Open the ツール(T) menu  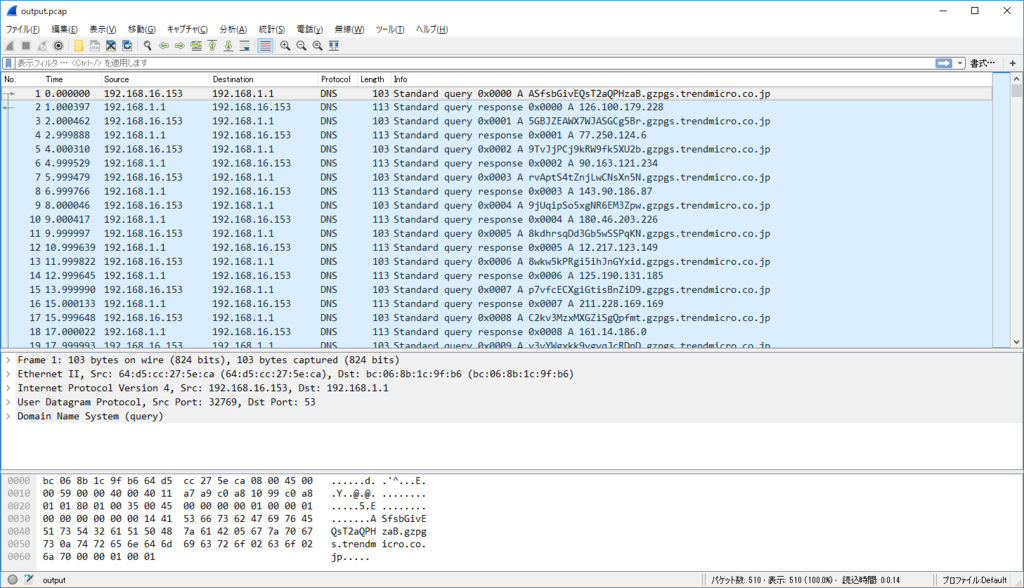(x=390, y=29)
